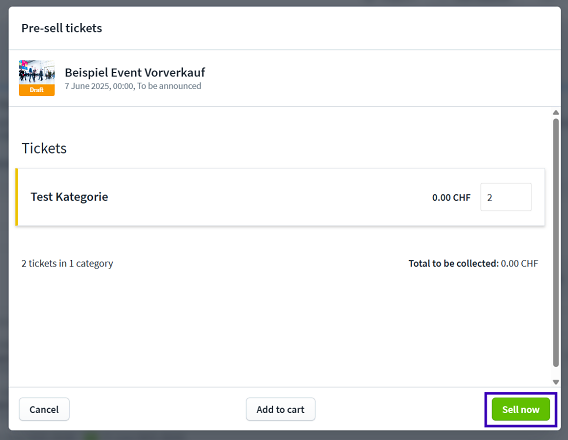Click the Test Kategorie row blank space

268,197
